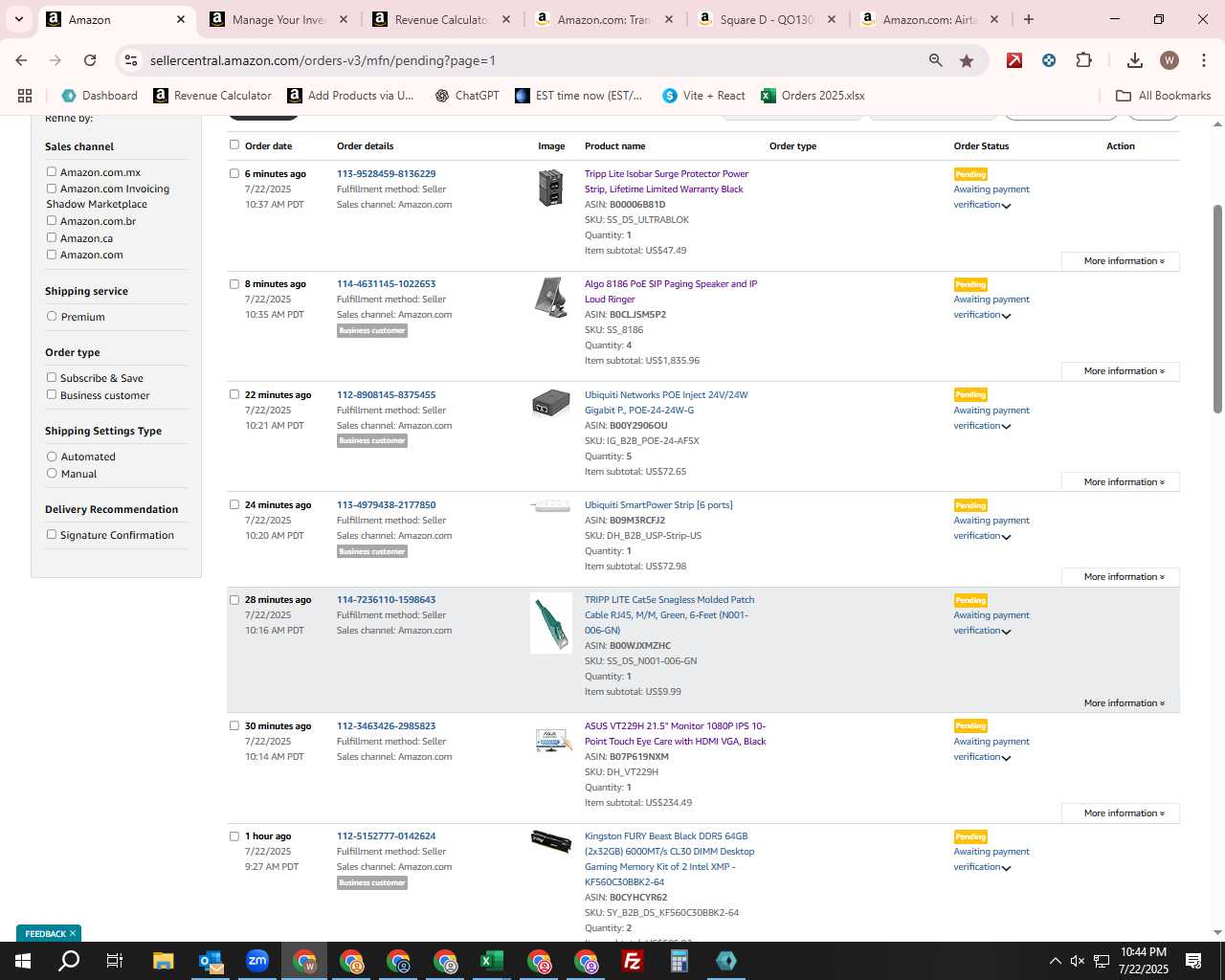This screenshot has width=1225, height=980.
Task: Open order 112-3463426-2985823 details
Action: click(x=386, y=726)
